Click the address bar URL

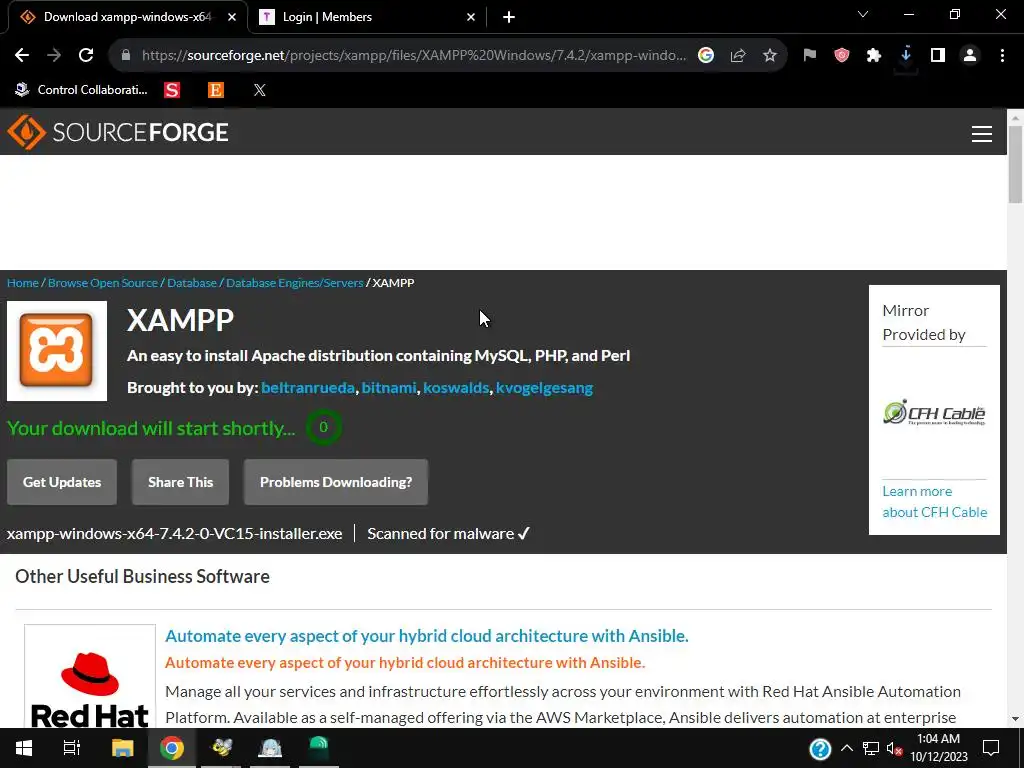(x=413, y=56)
